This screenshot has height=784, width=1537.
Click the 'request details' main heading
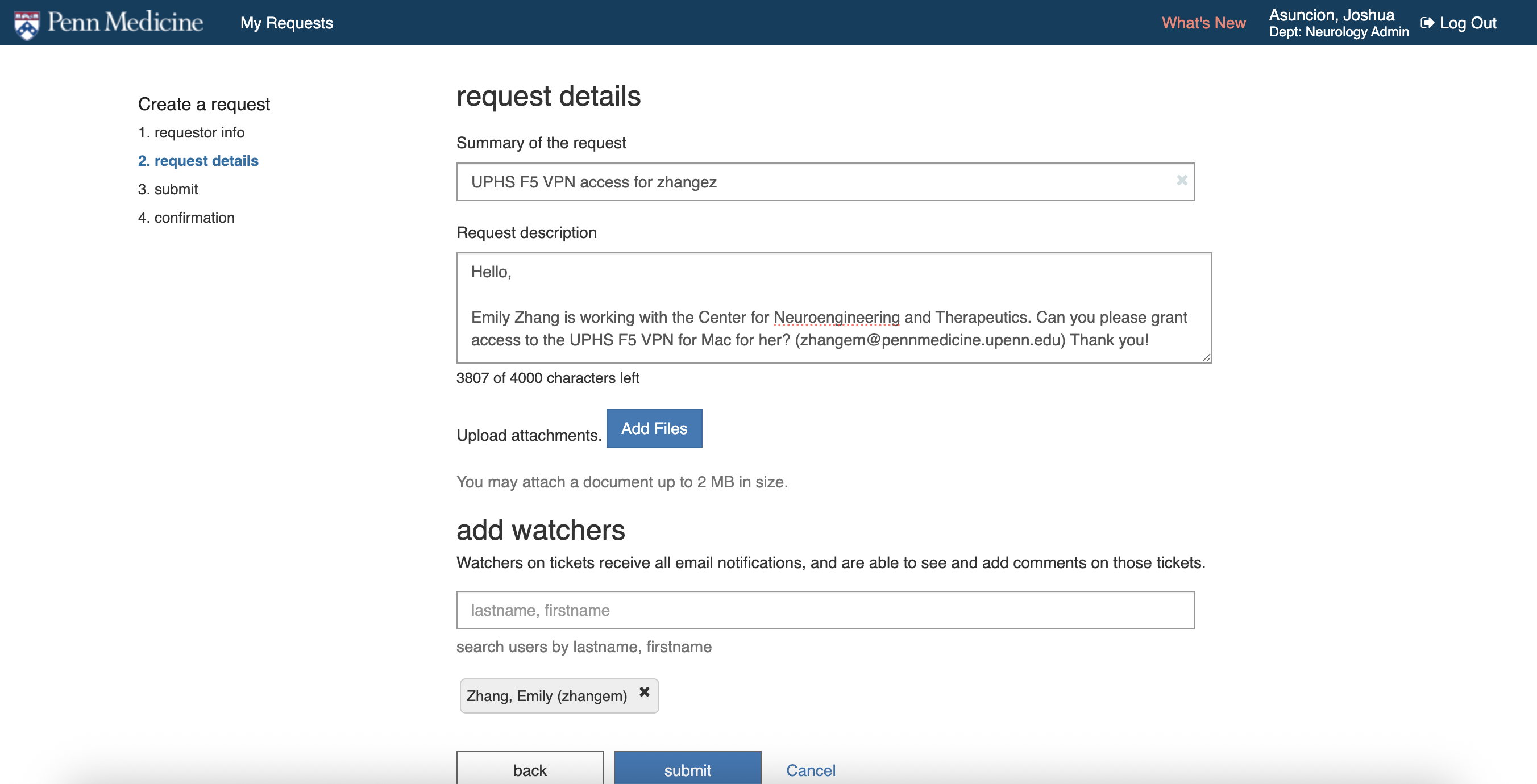(549, 96)
